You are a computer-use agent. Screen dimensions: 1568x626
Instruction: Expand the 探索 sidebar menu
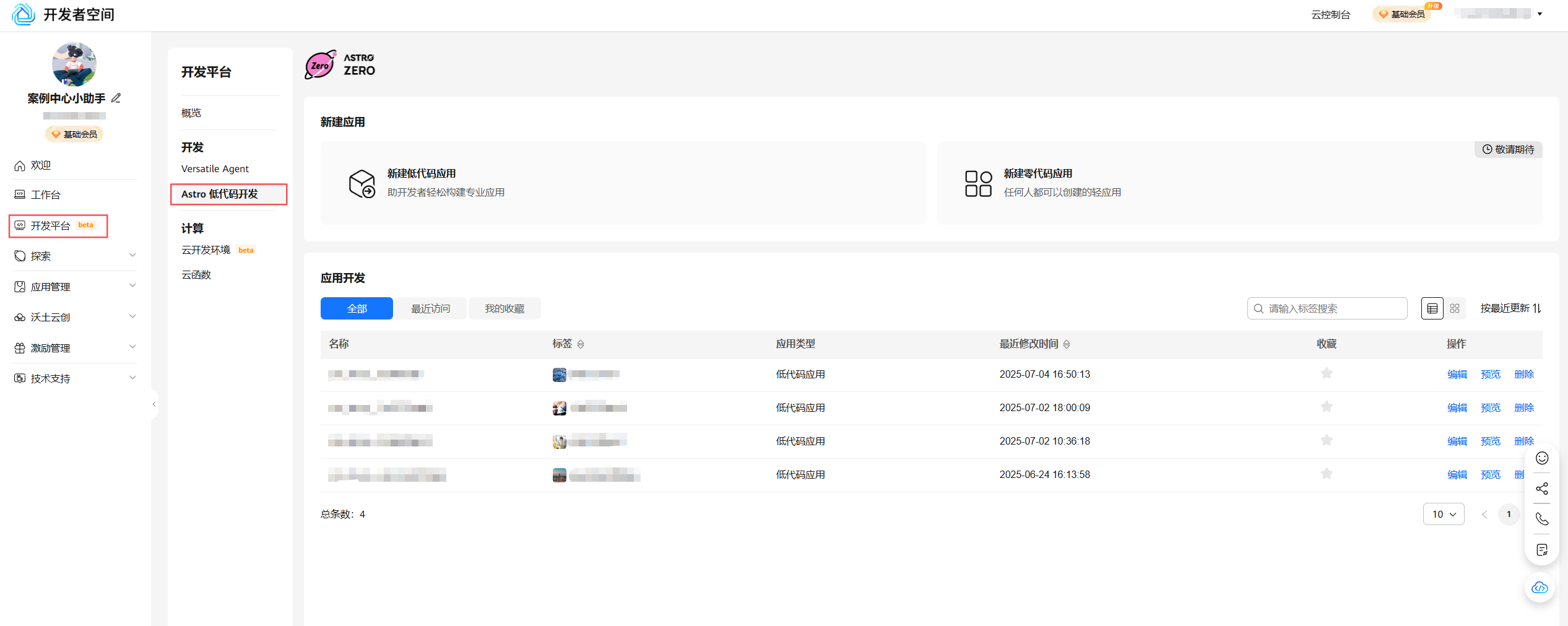point(74,256)
